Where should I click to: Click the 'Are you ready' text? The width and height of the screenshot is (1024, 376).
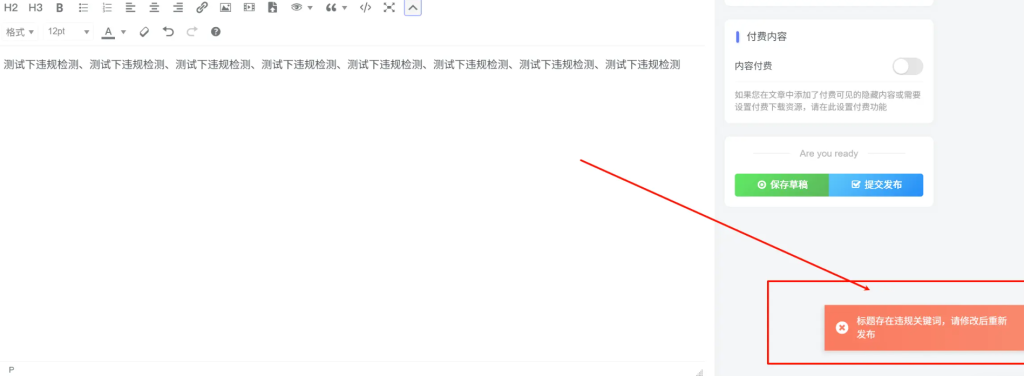point(829,153)
